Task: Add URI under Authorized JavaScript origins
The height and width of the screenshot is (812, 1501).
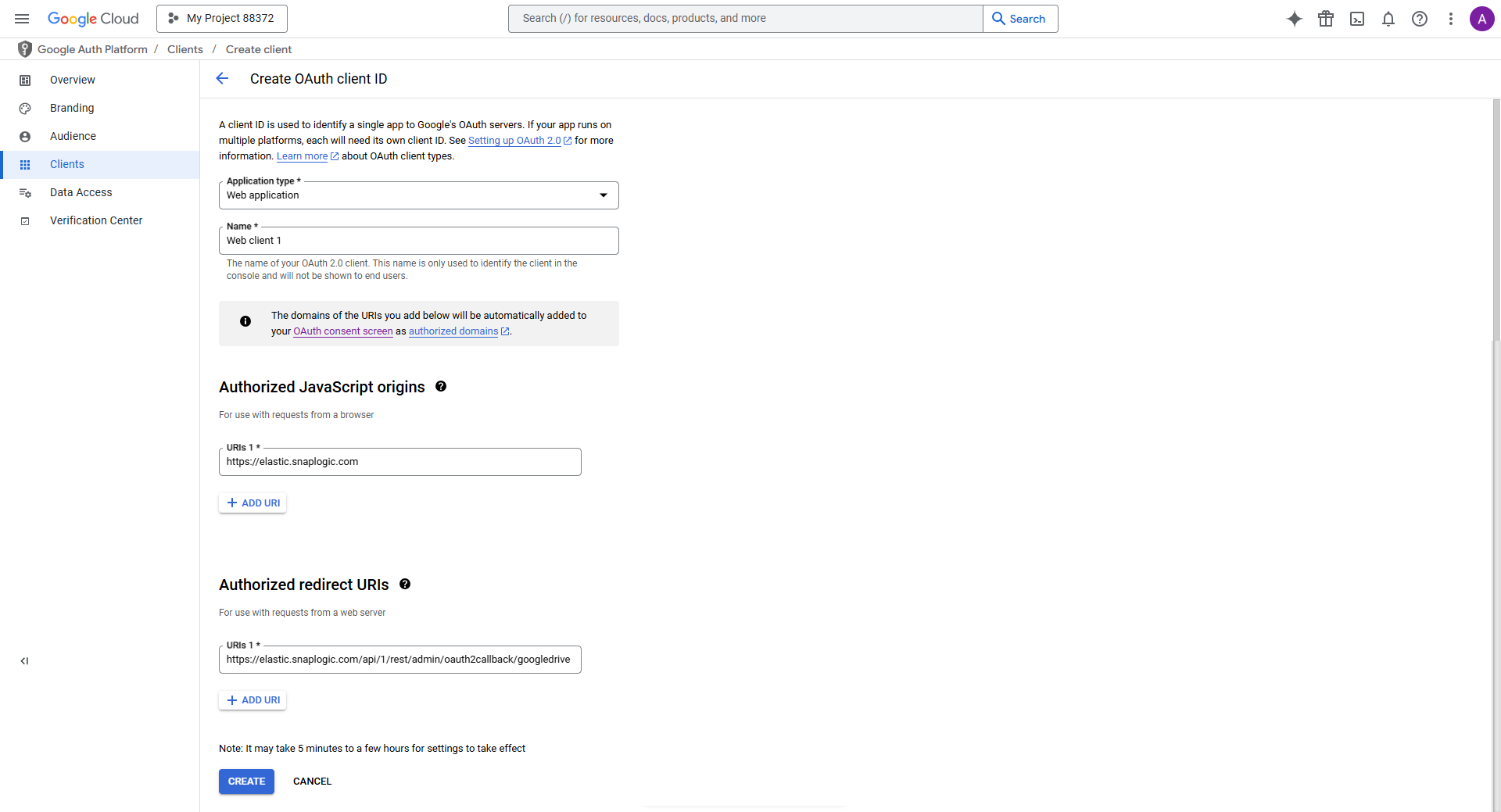Action: pos(253,503)
